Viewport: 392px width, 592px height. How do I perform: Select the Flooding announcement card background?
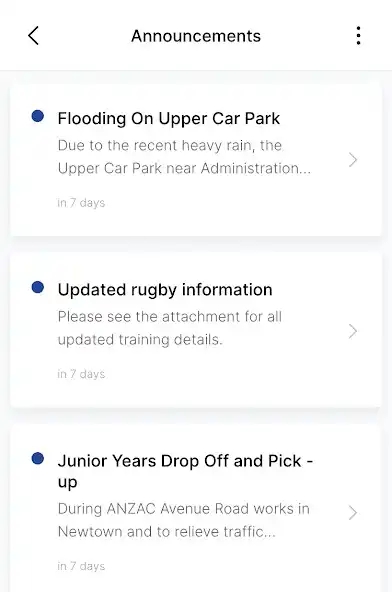point(196,160)
